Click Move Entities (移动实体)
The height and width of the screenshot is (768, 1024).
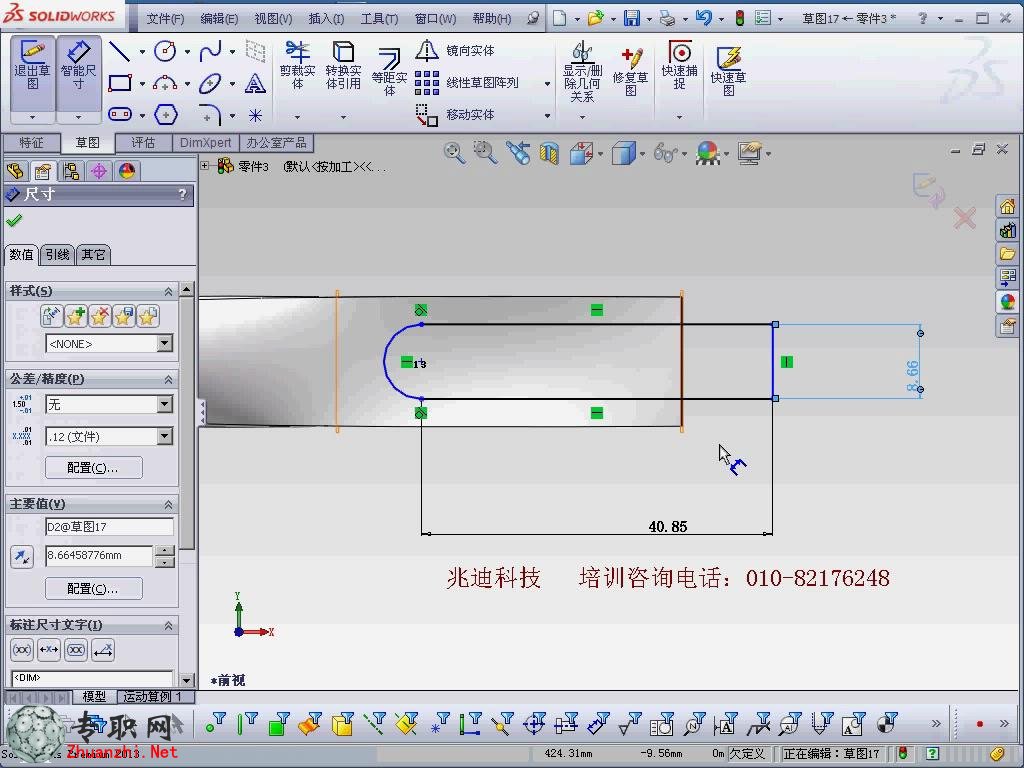(455, 115)
